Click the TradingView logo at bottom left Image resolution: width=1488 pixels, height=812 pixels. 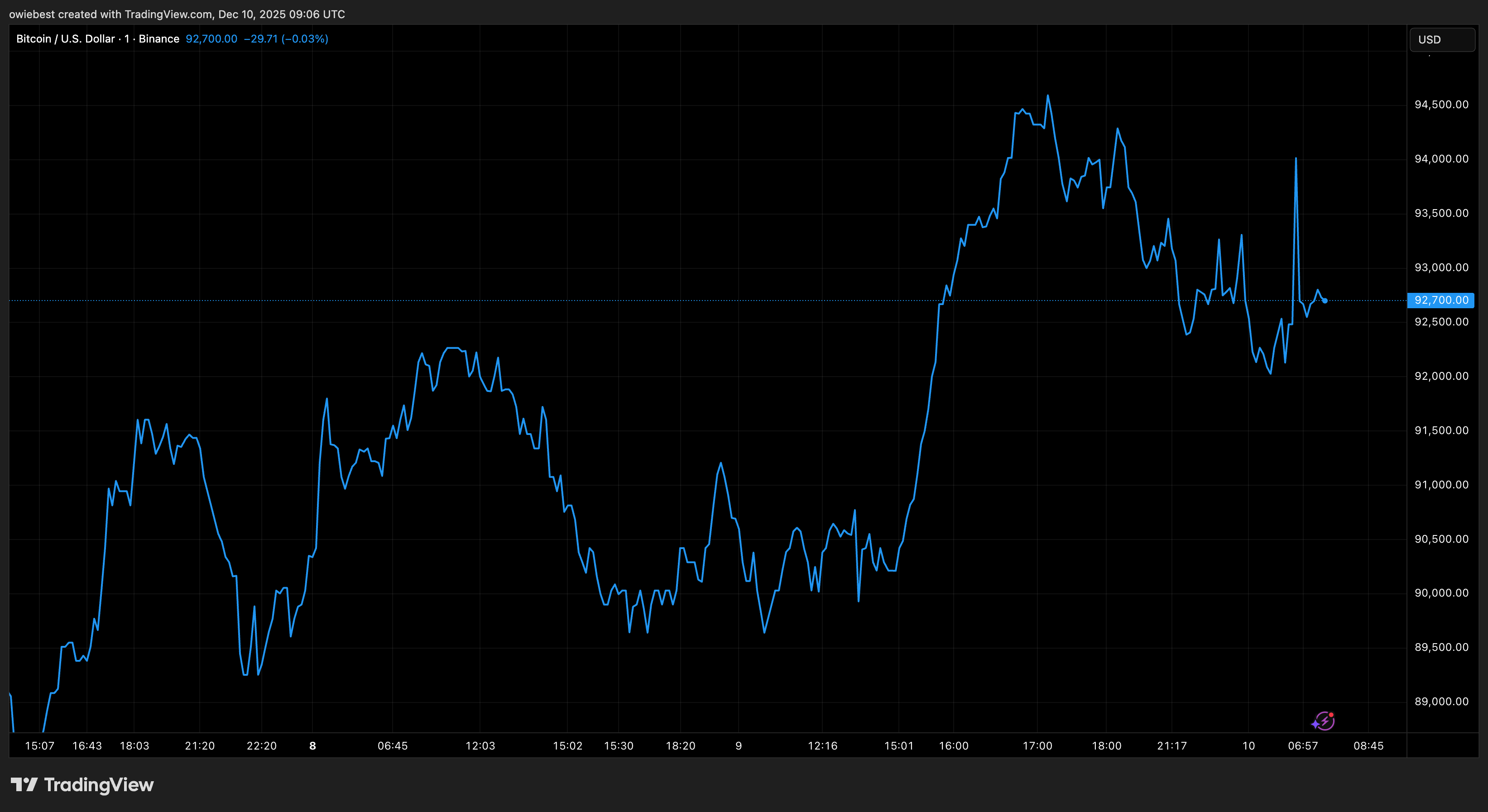click(x=82, y=784)
